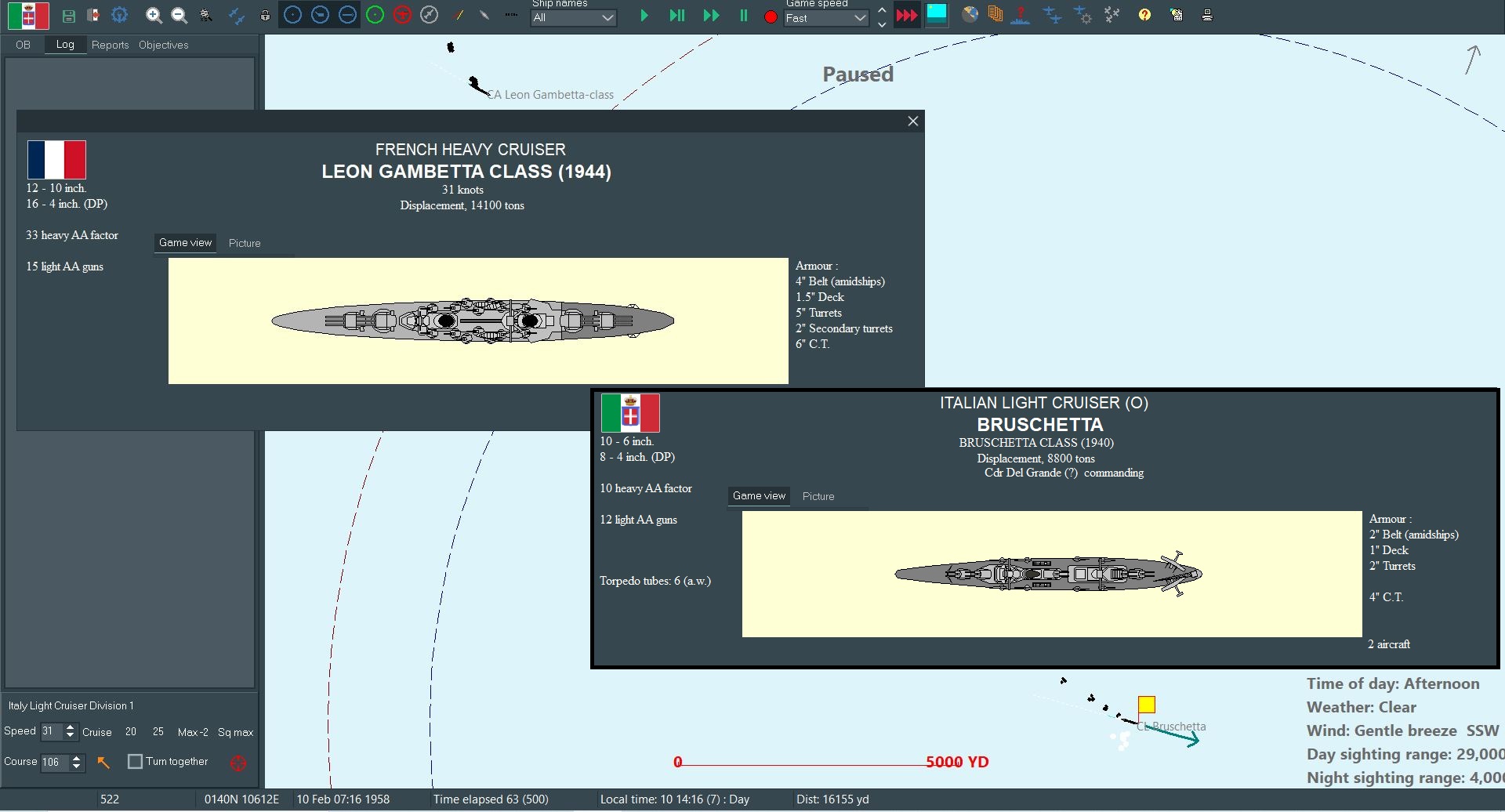The image size is (1505, 812).
Task: Toggle the red circle aircraft button
Action: tap(402, 15)
